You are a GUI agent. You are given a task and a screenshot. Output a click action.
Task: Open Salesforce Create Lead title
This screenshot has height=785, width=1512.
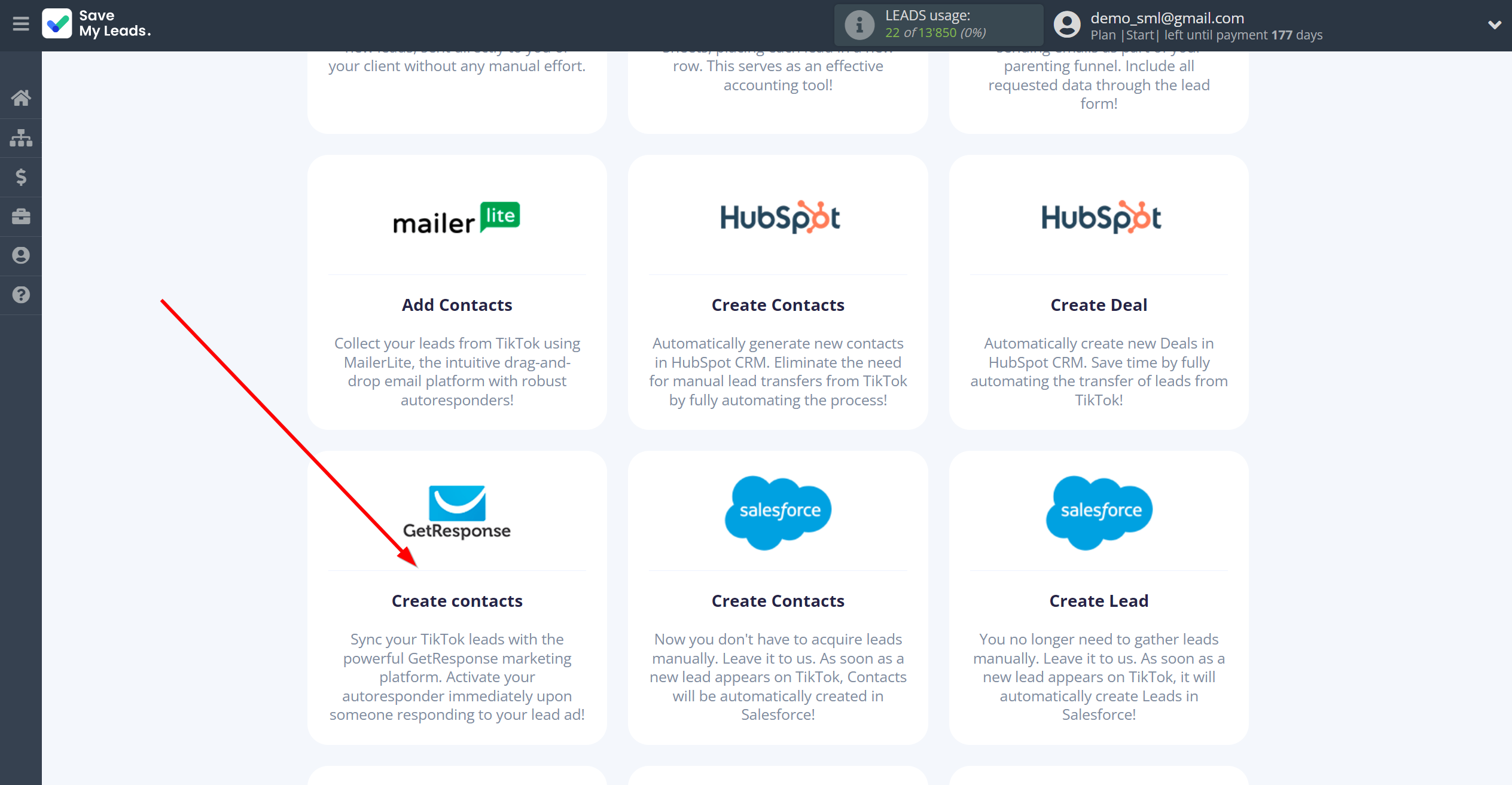click(x=1099, y=601)
